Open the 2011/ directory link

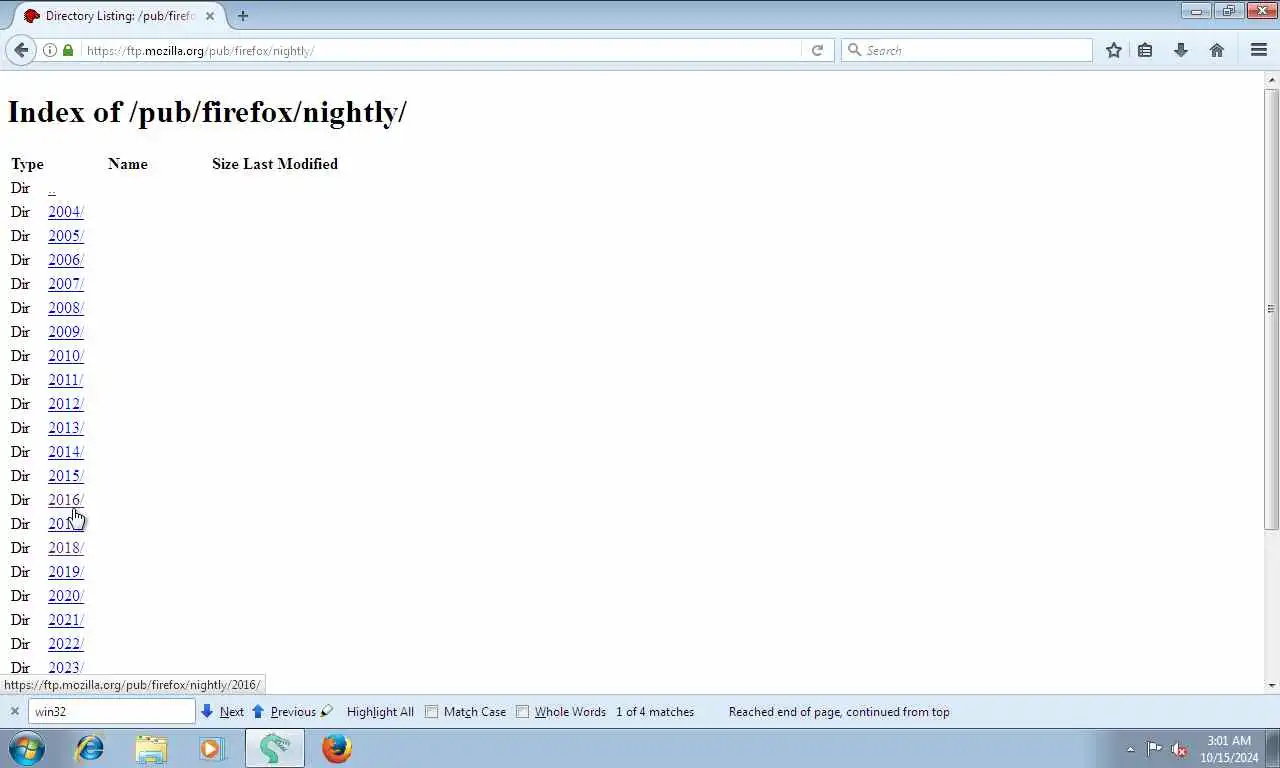click(66, 380)
